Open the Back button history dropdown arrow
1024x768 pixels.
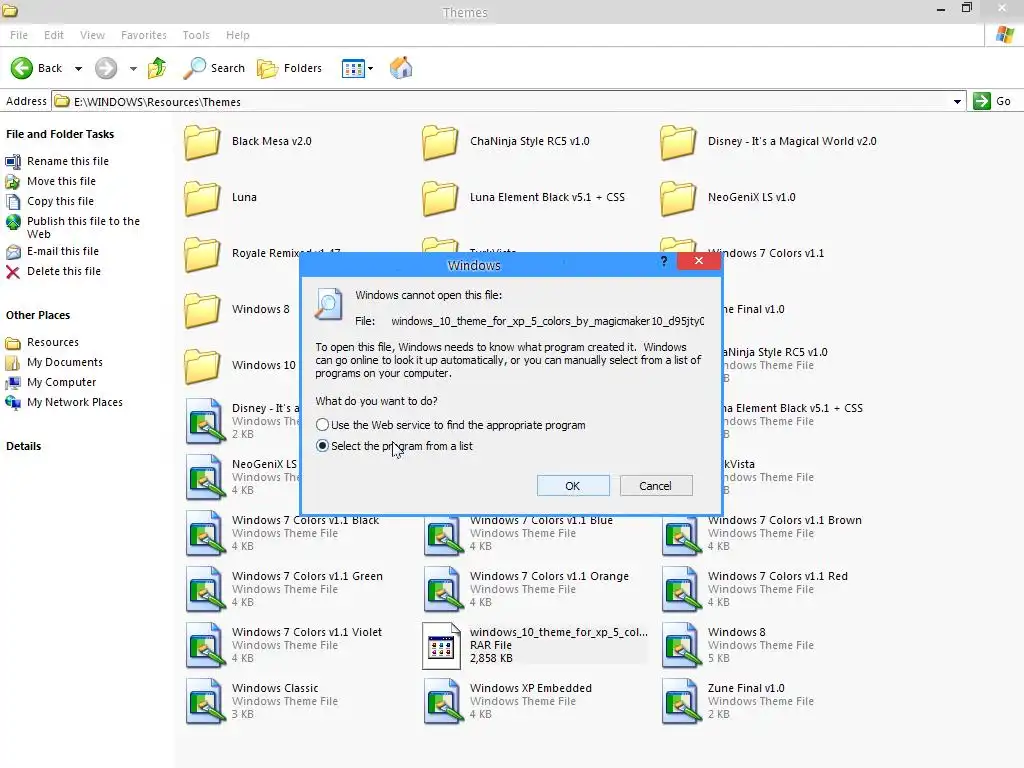[x=78, y=69]
